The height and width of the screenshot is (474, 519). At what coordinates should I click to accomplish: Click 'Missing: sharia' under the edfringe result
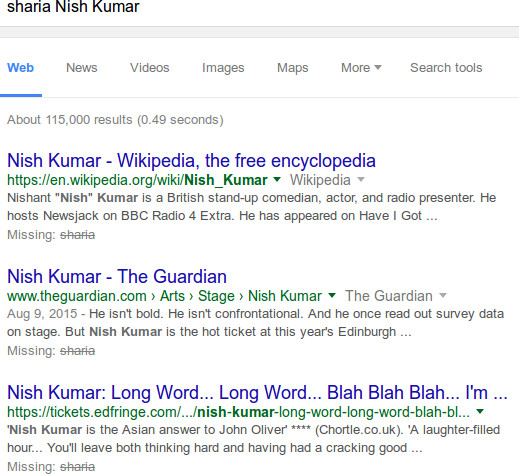[51, 467]
